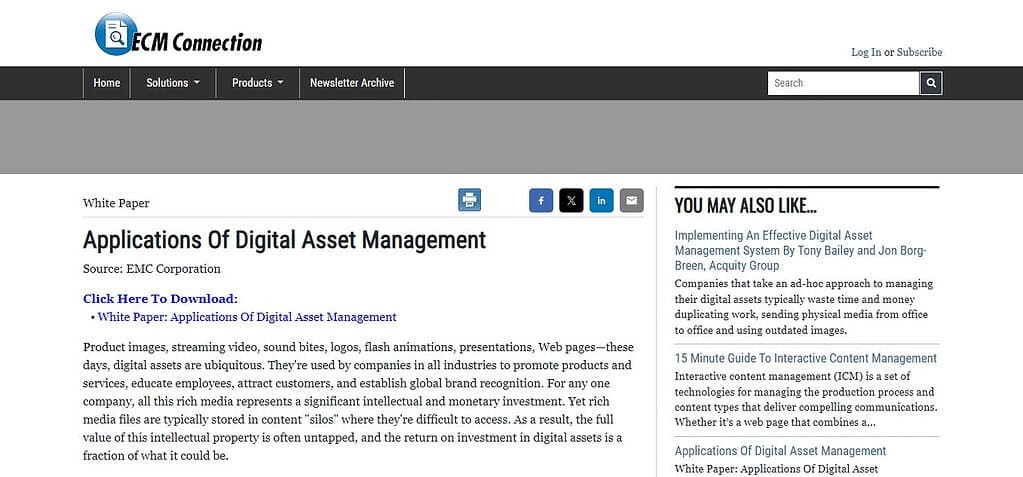Screen dimensions: 1023x477
Task: Open the Home menu item
Action: (106, 83)
